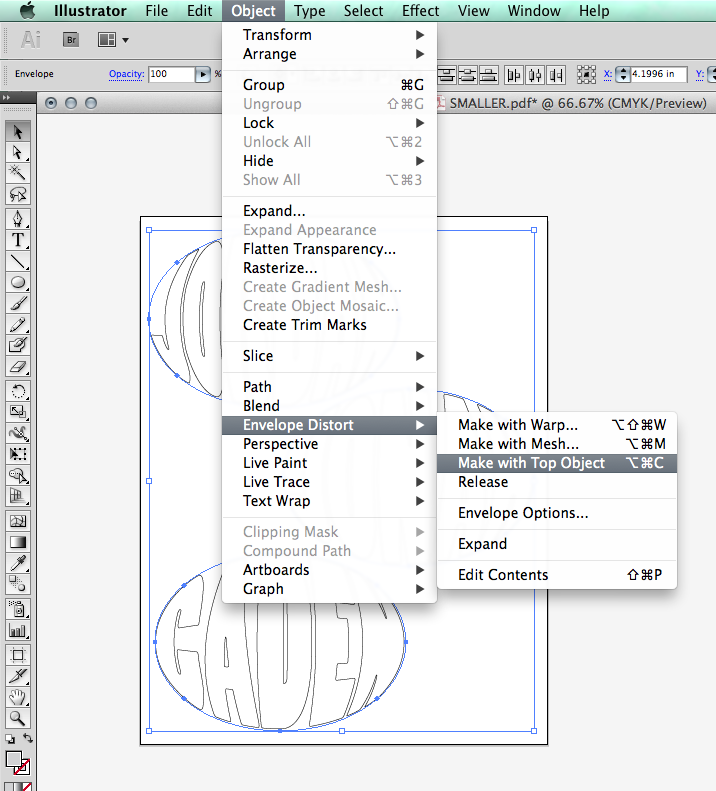Reset to default fill and stroke

tap(10, 739)
